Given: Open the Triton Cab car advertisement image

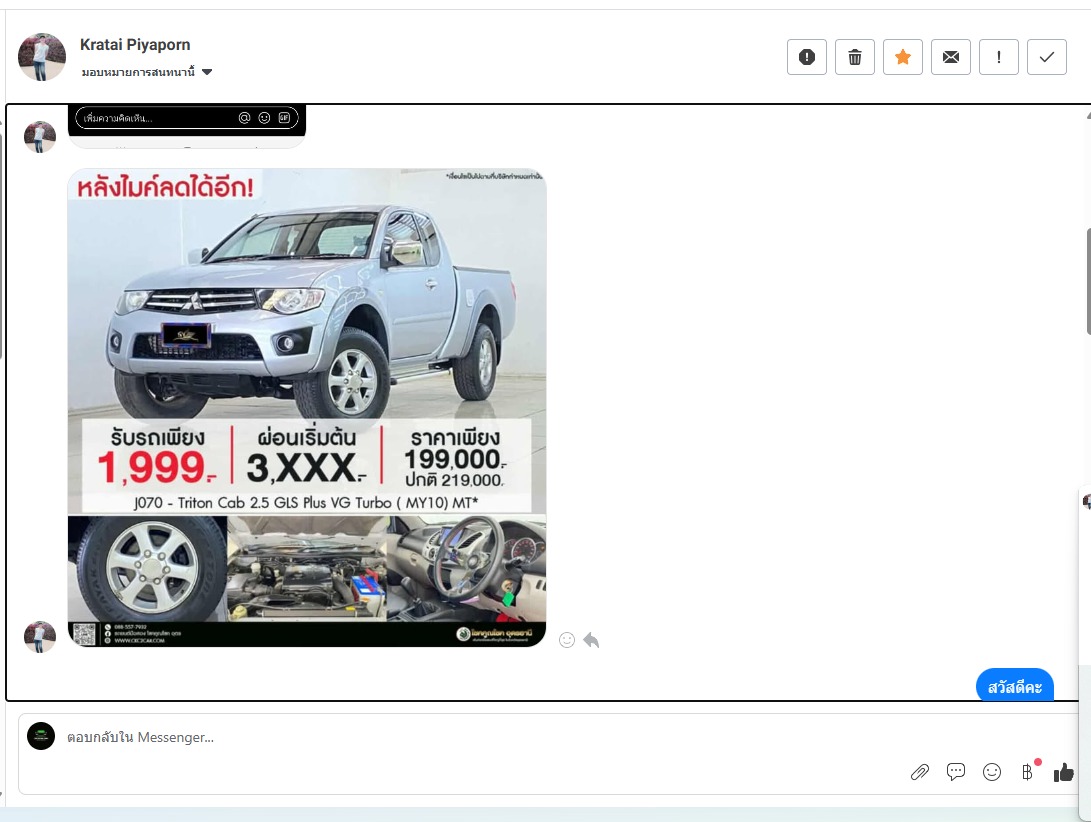Looking at the screenshot, I should point(307,407).
